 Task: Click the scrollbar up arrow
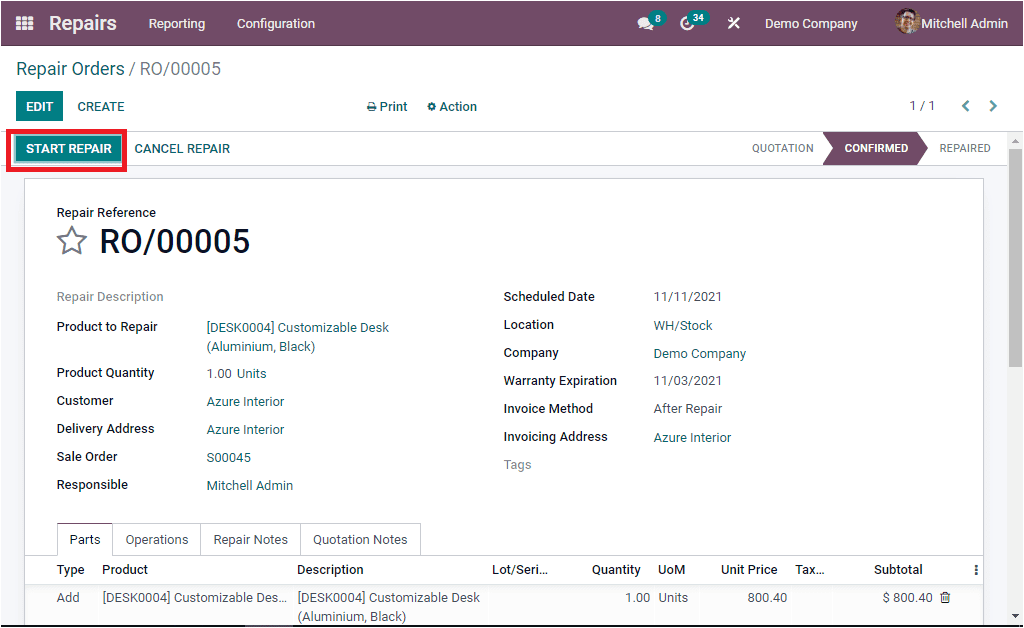[1015, 141]
